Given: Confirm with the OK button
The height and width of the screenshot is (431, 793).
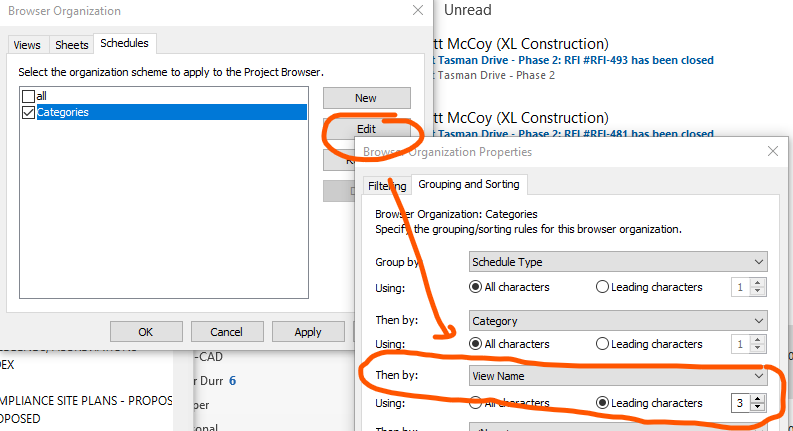Looking at the screenshot, I should pyautogui.click(x=146, y=332).
